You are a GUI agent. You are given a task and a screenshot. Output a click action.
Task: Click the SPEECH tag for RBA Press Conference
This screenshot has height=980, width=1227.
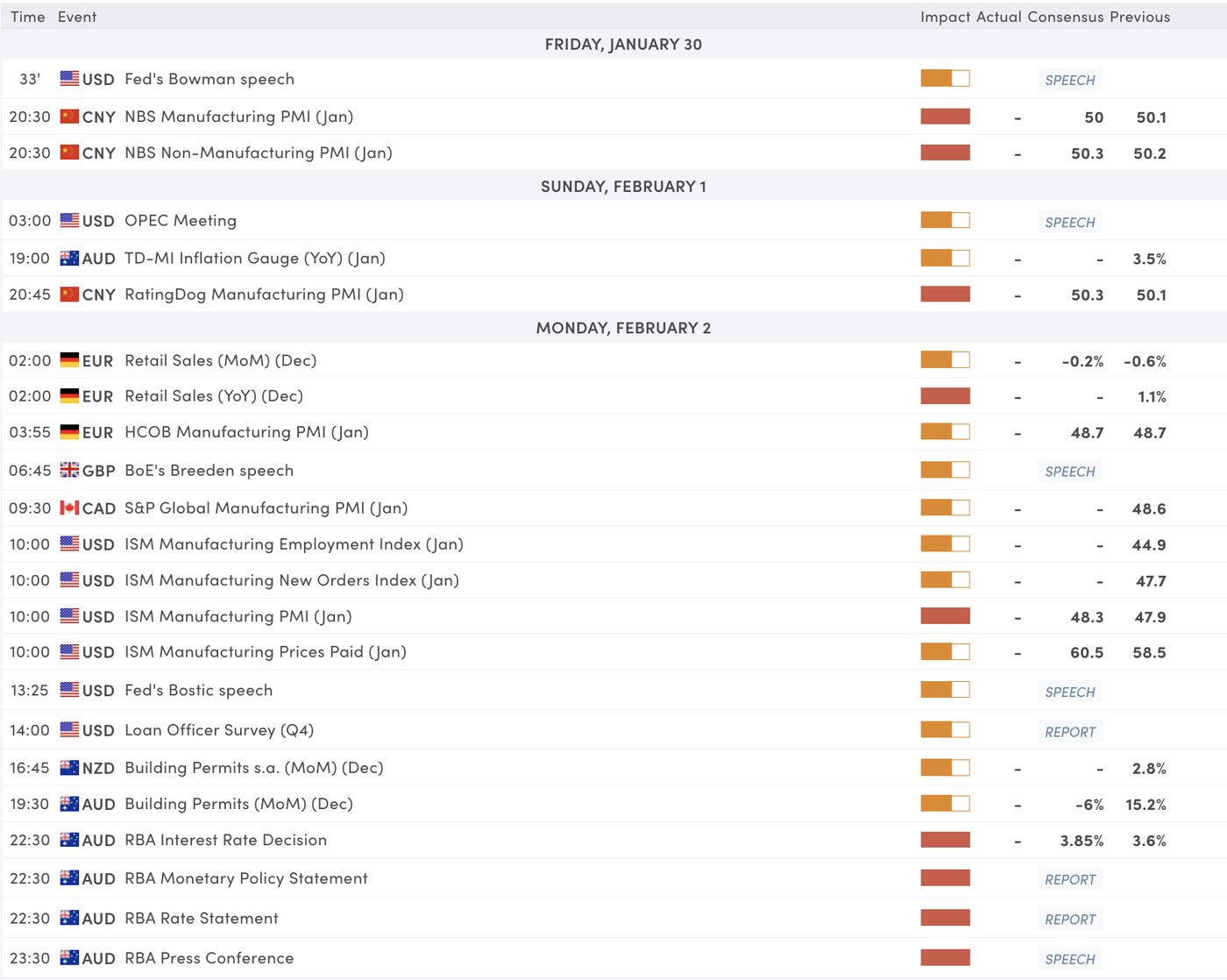(1070, 959)
